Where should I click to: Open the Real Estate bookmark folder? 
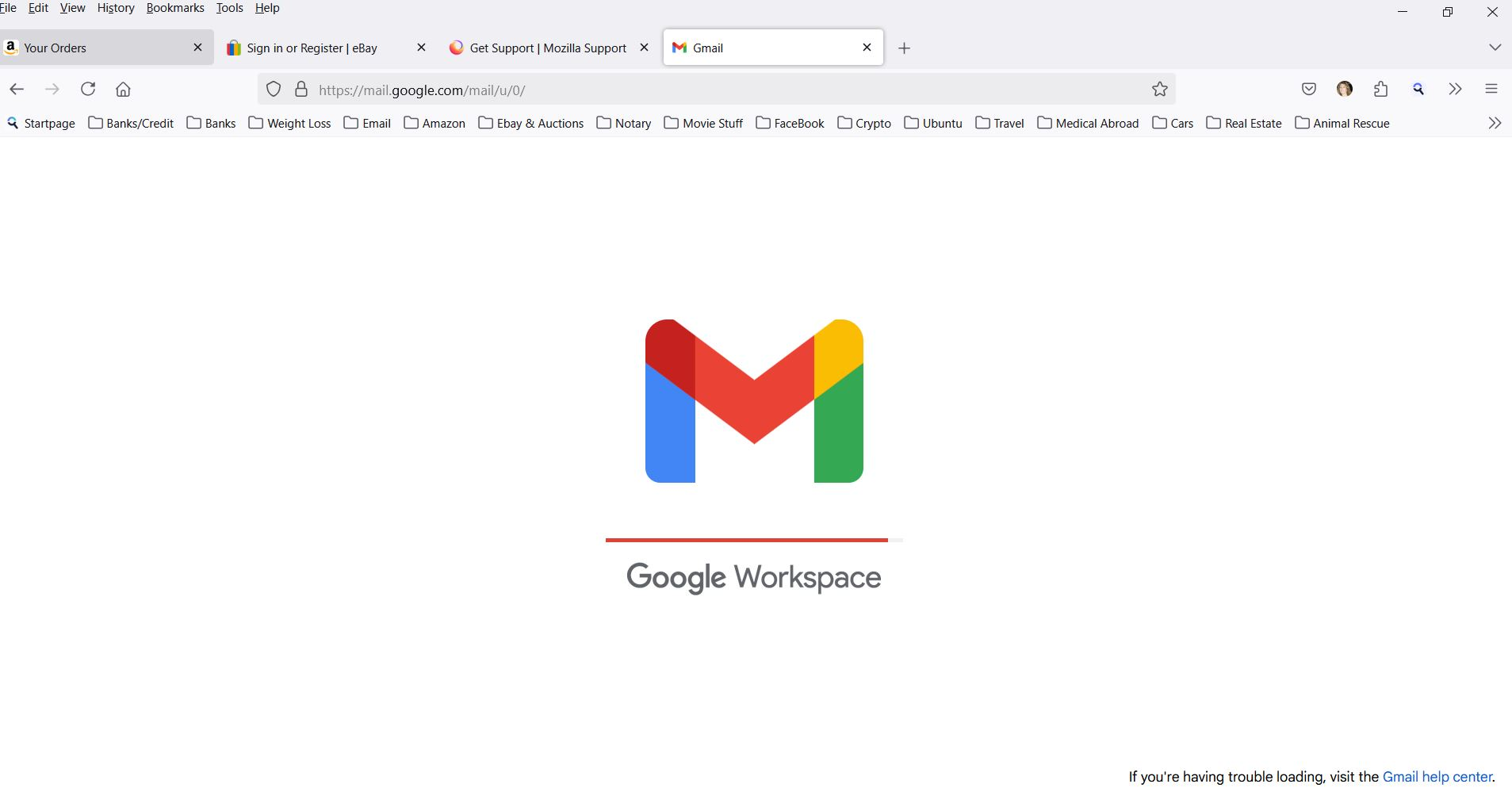tap(1244, 123)
